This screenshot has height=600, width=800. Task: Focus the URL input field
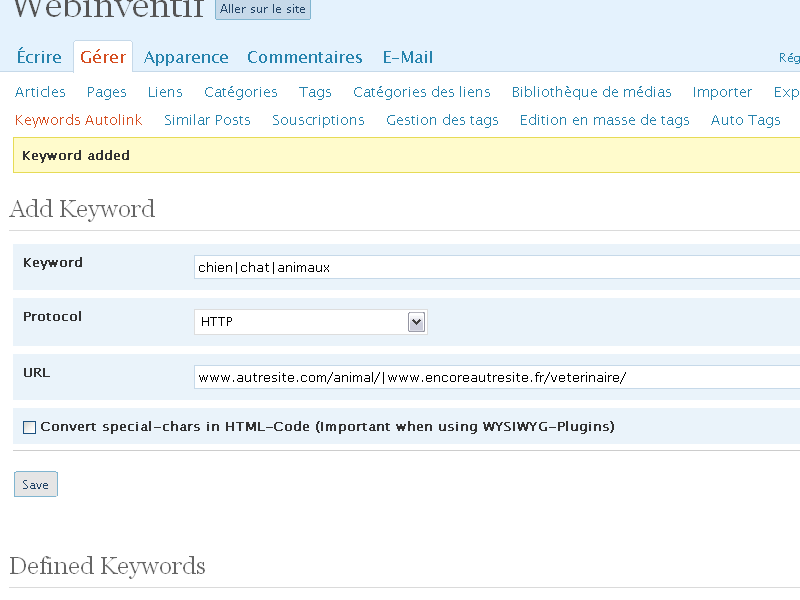click(496, 377)
